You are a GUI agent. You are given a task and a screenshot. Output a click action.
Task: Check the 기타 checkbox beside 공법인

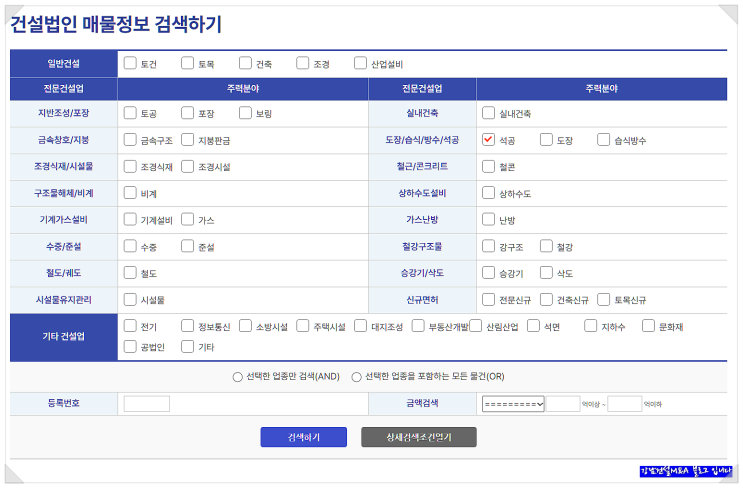[188, 346]
